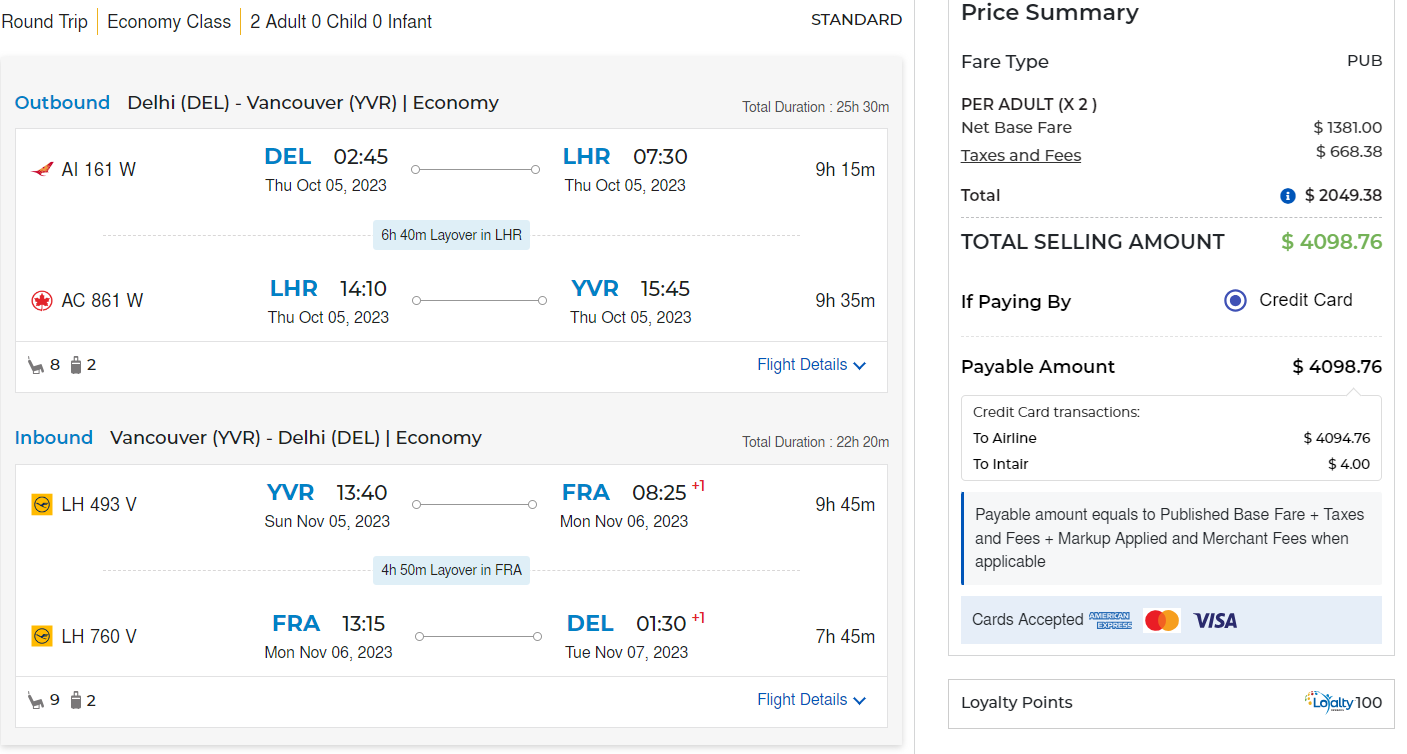Click the green total selling amount $4098.76
Image resolution: width=1407 pixels, height=754 pixels.
(1331, 242)
